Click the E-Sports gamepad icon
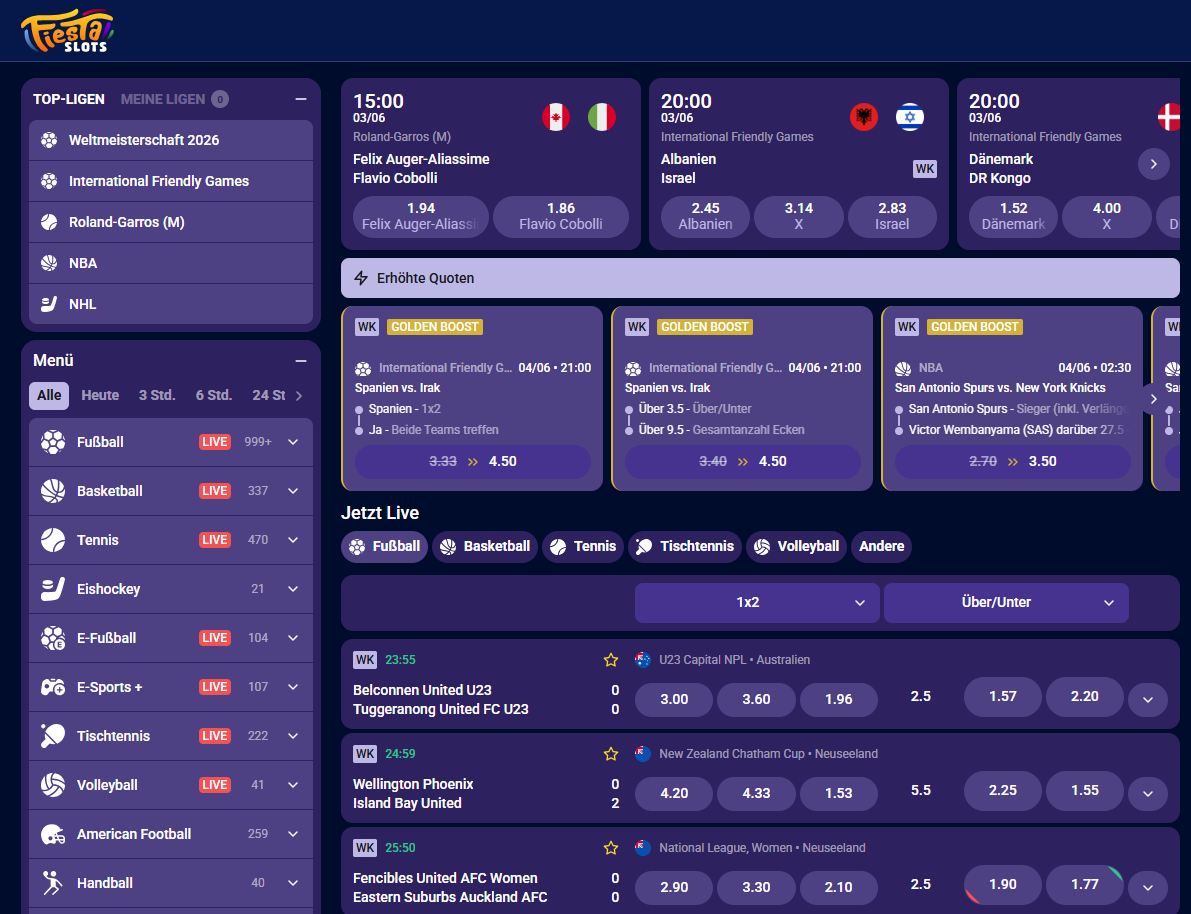The image size is (1191, 914). pos(52,687)
